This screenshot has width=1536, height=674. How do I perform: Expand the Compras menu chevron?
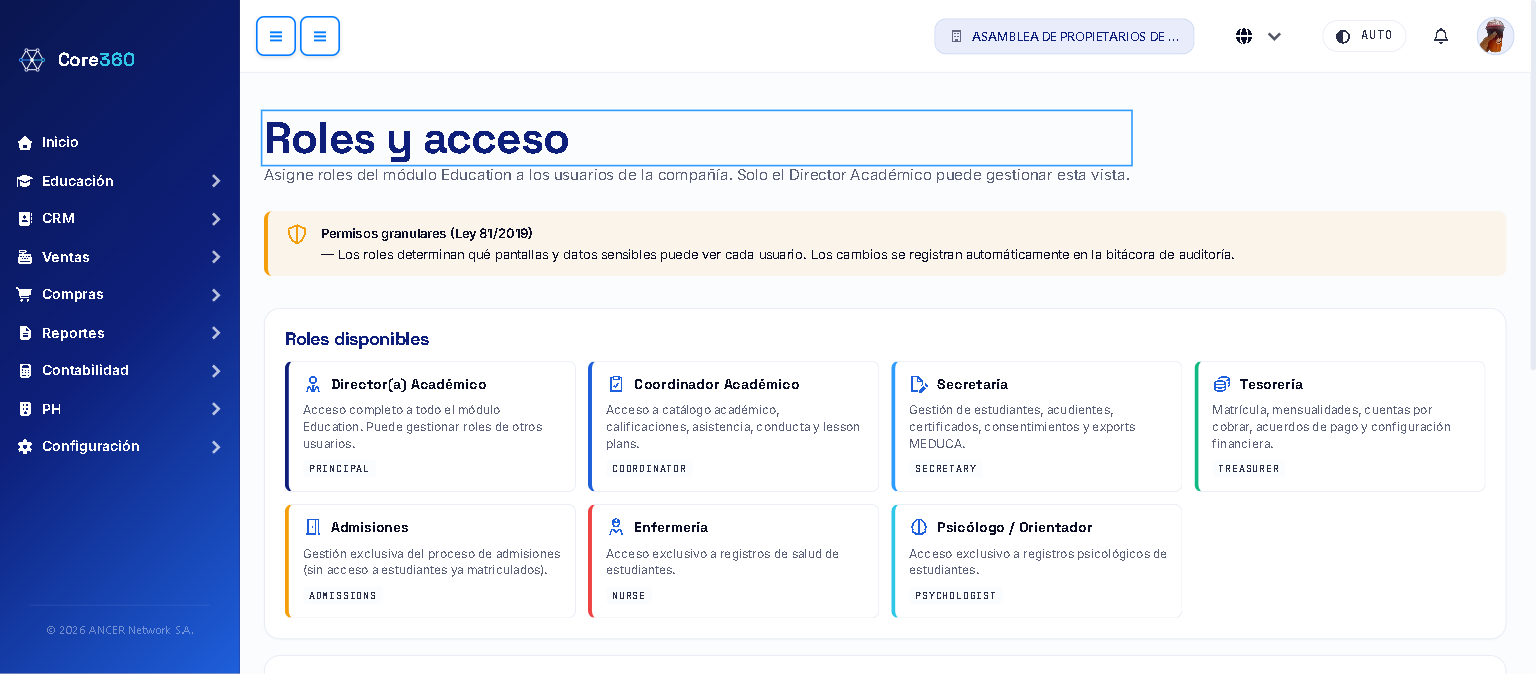215,295
